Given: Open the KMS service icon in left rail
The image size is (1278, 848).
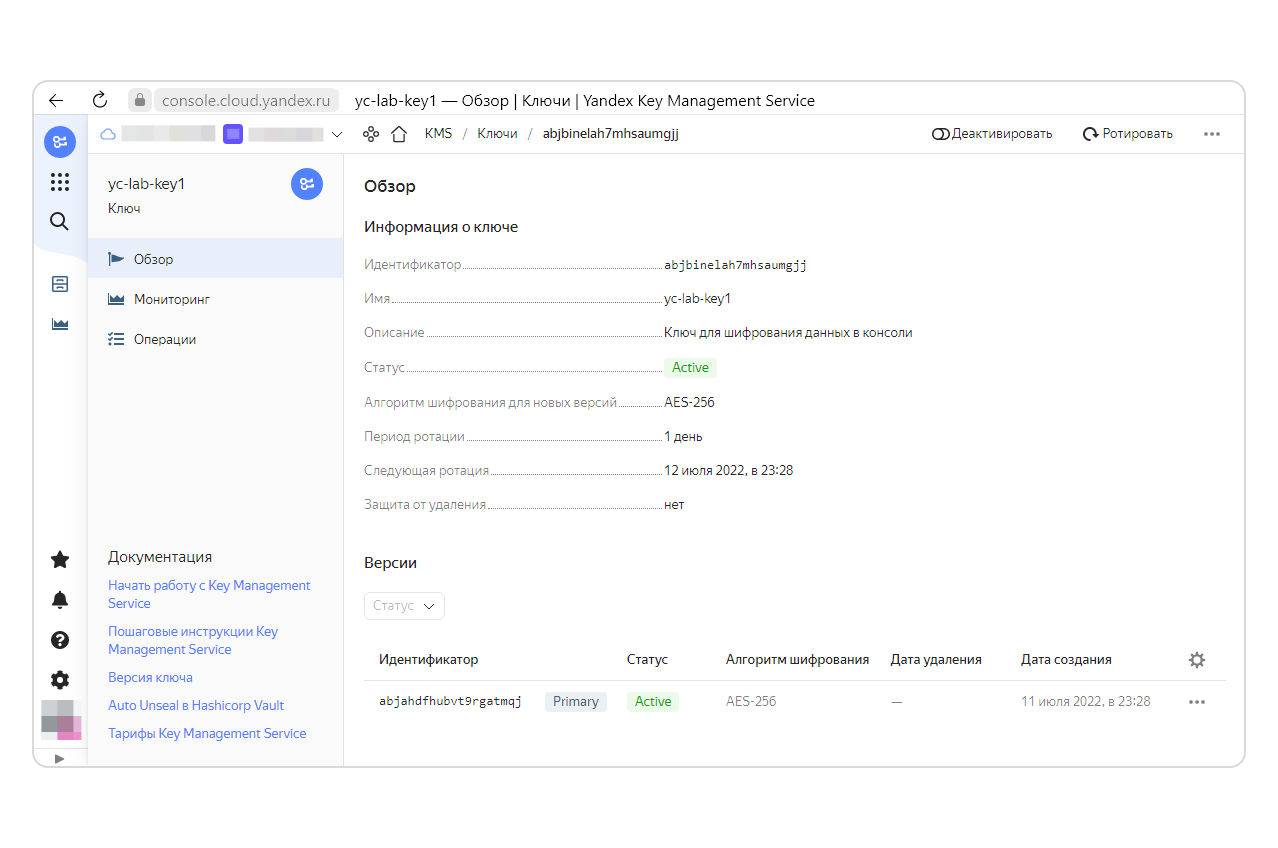Looking at the screenshot, I should click(60, 142).
